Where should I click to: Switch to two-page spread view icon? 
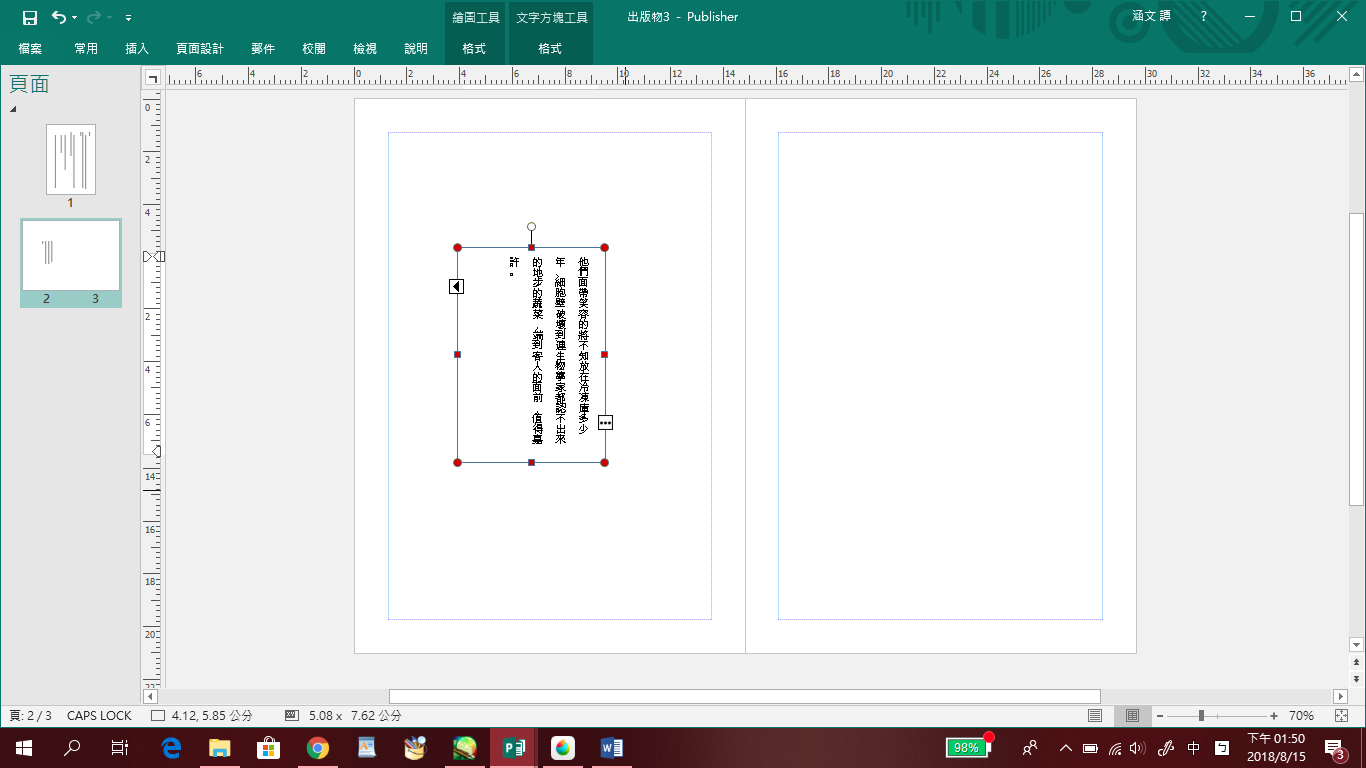click(1132, 716)
